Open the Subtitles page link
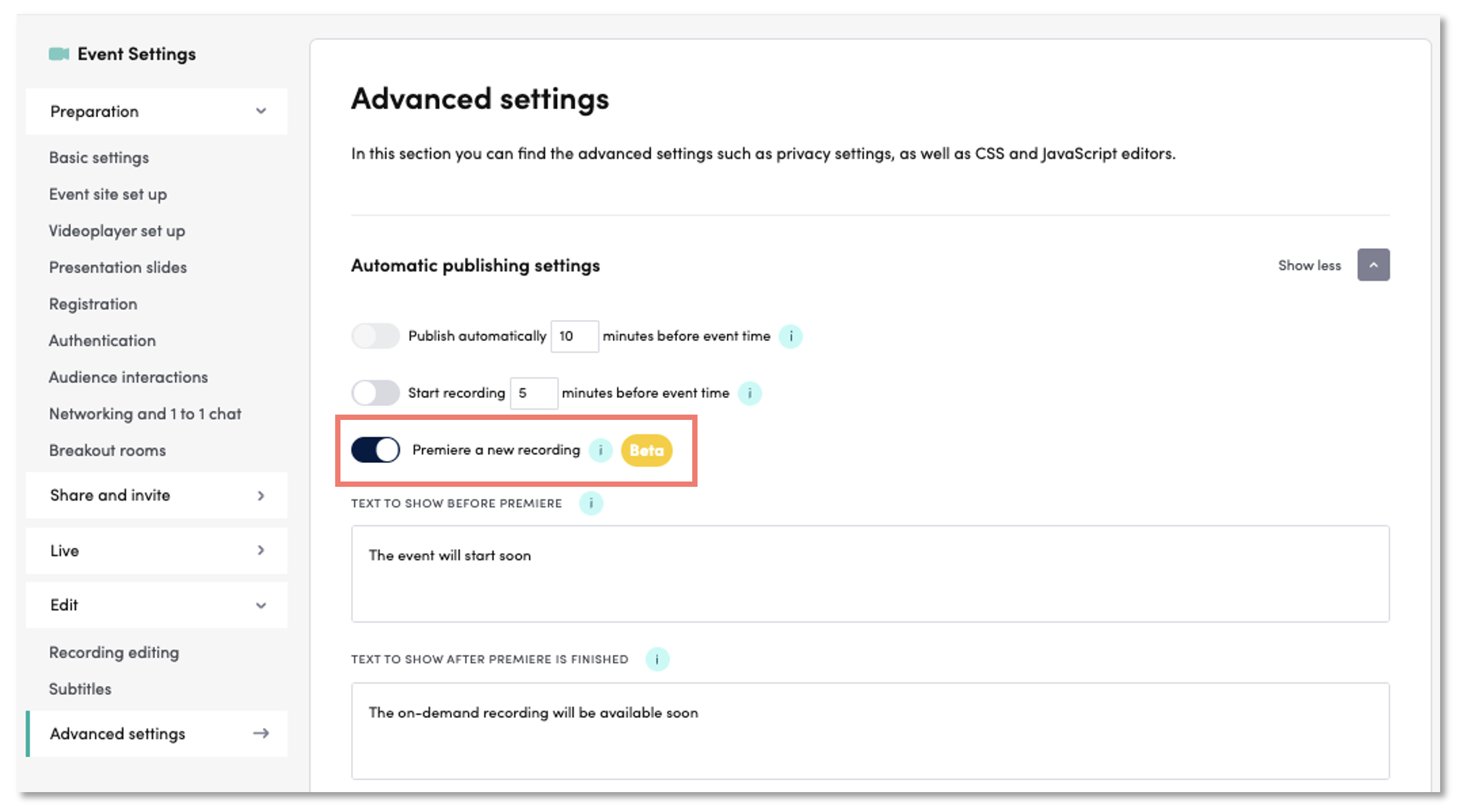This screenshot has width=1460, height=812. [x=80, y=689]
